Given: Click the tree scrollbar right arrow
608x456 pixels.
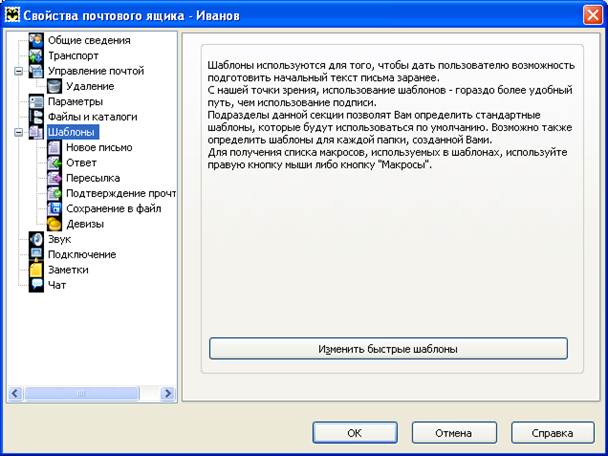Looking at the screenshot, I should (x=168, y=394).
